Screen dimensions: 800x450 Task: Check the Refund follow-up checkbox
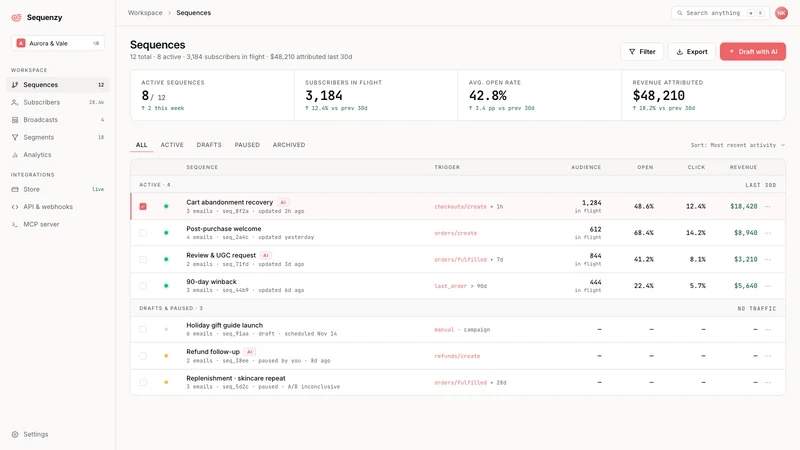143,356
